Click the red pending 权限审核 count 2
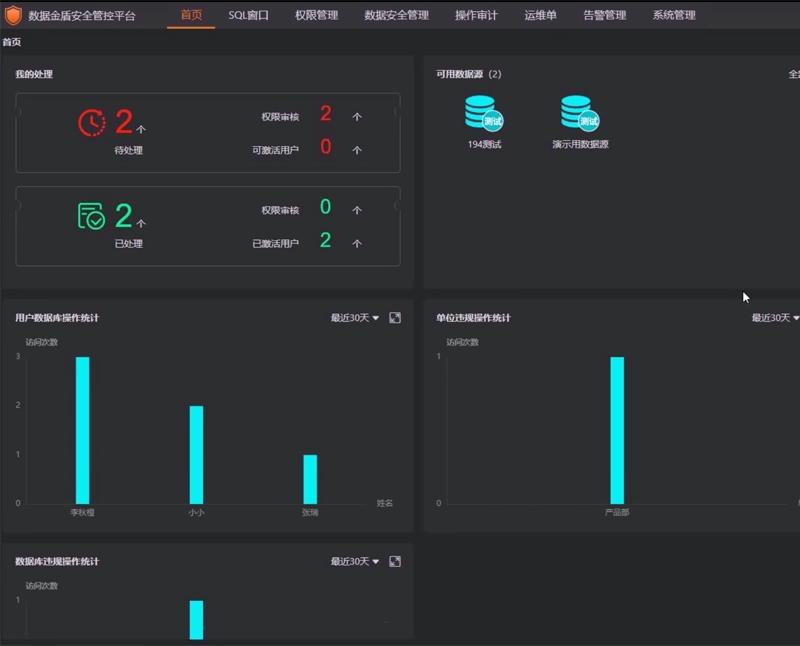800x646 pixels. tap(326, 114)
